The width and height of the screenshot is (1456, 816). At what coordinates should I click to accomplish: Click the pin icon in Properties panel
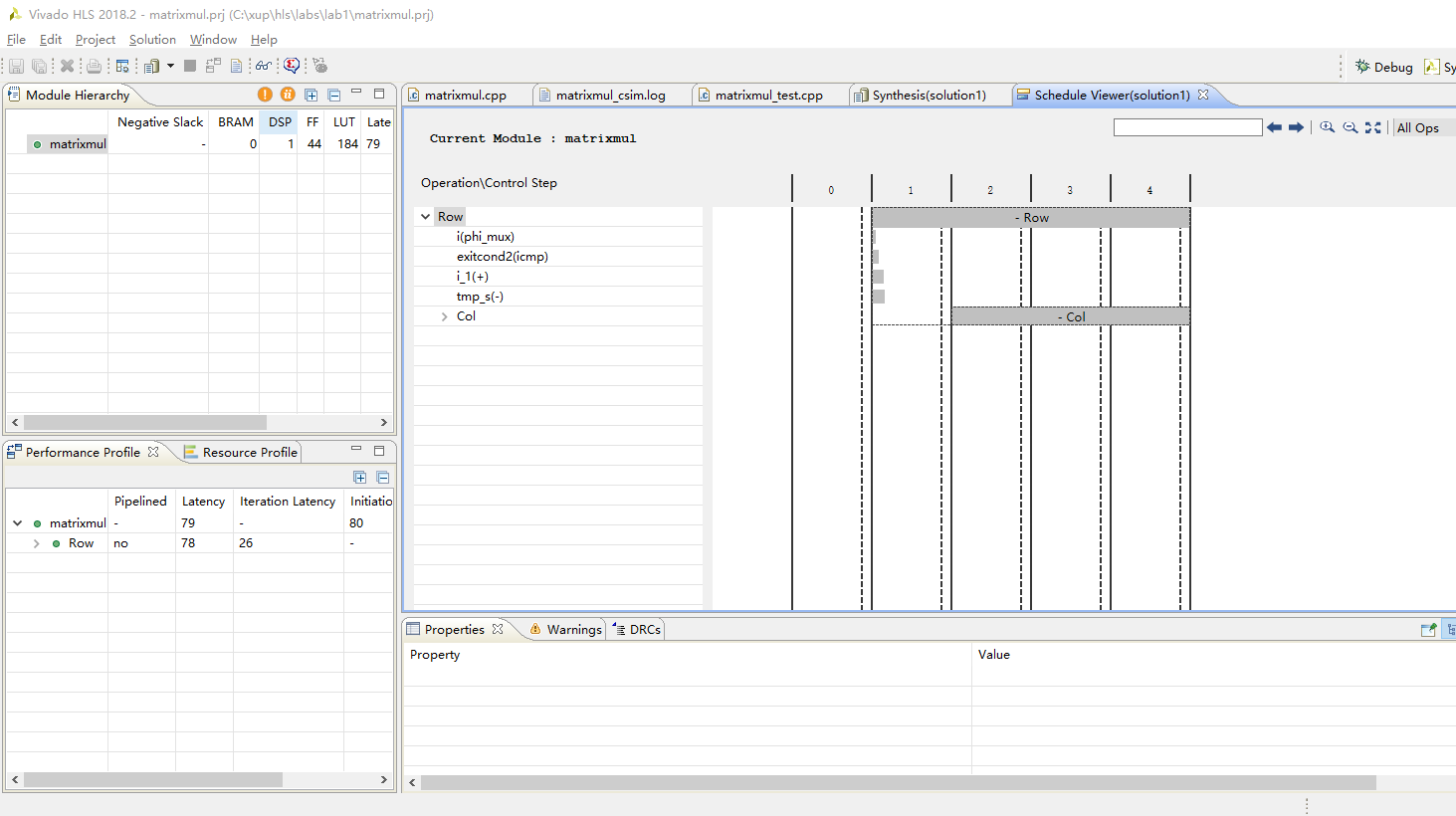1428,629
